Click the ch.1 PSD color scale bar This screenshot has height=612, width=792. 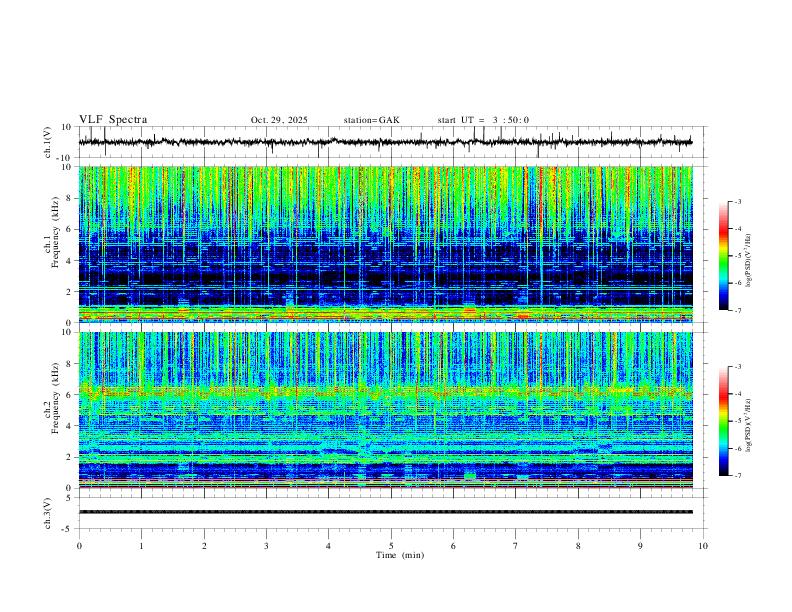click(x=724, y=256)
